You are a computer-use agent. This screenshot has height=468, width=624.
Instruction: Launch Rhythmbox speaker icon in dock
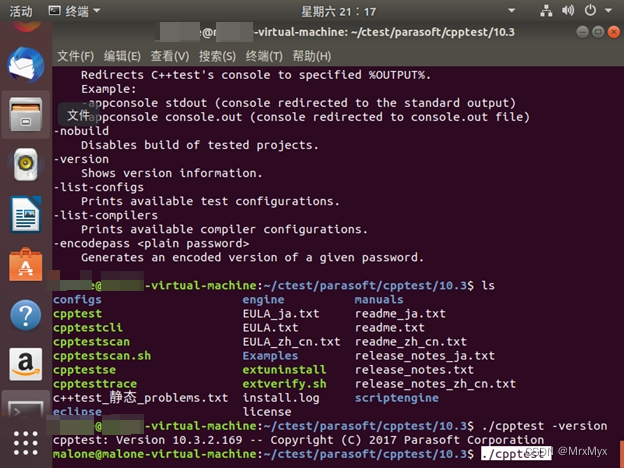pyautogui.click(x=26, y=164)
